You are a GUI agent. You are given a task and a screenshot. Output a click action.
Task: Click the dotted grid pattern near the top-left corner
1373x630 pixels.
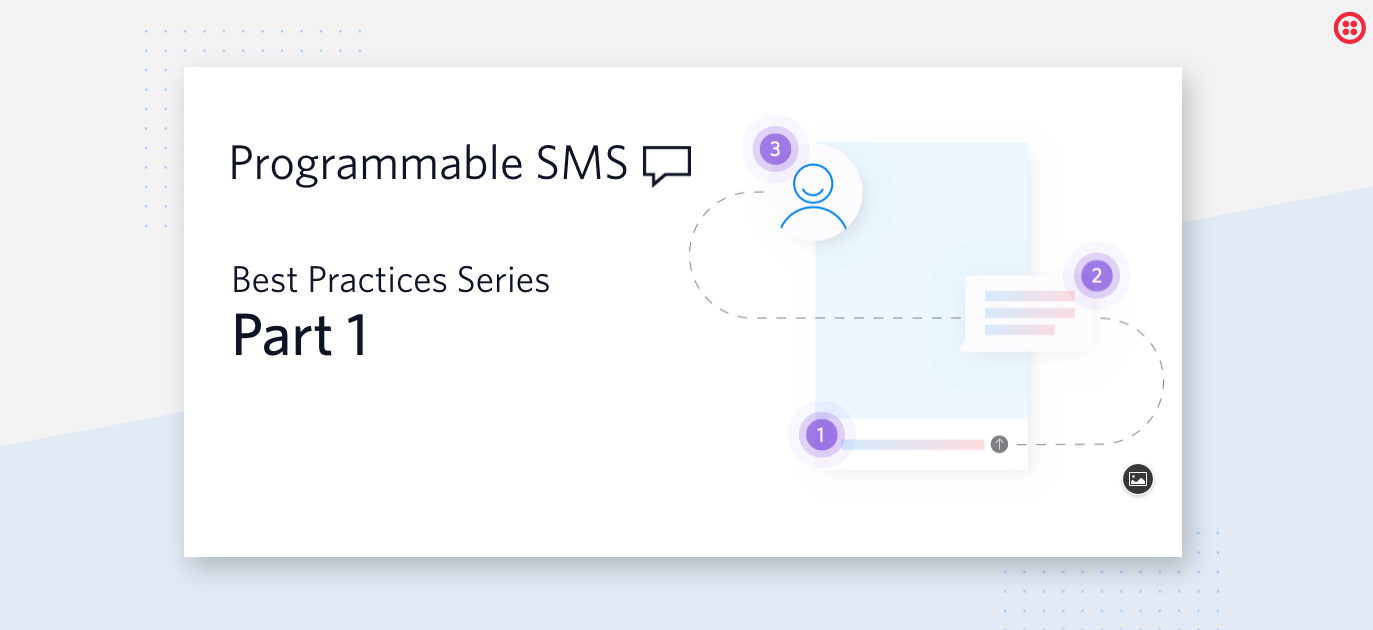[x=253, y=70]
